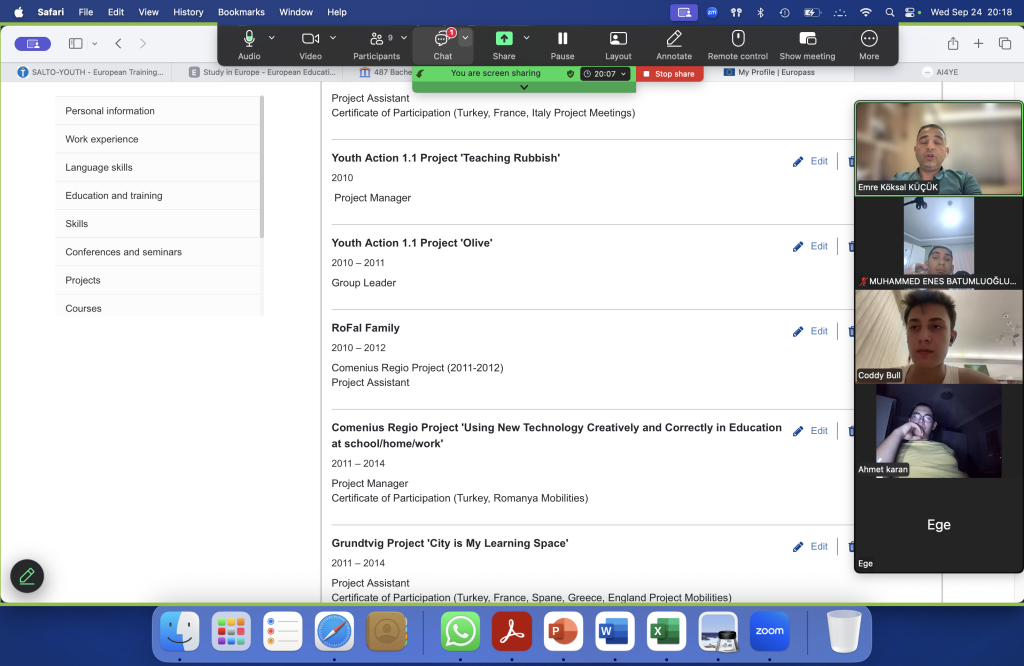Open the Zoom Chat panel
Image resolution: width=1024 pixels, height=666 pixels.
442,39
